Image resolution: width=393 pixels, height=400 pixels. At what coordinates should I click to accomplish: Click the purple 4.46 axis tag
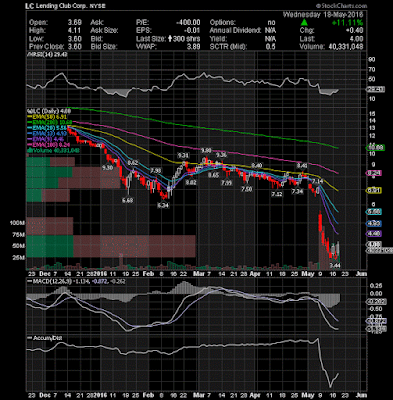point(374,234)
